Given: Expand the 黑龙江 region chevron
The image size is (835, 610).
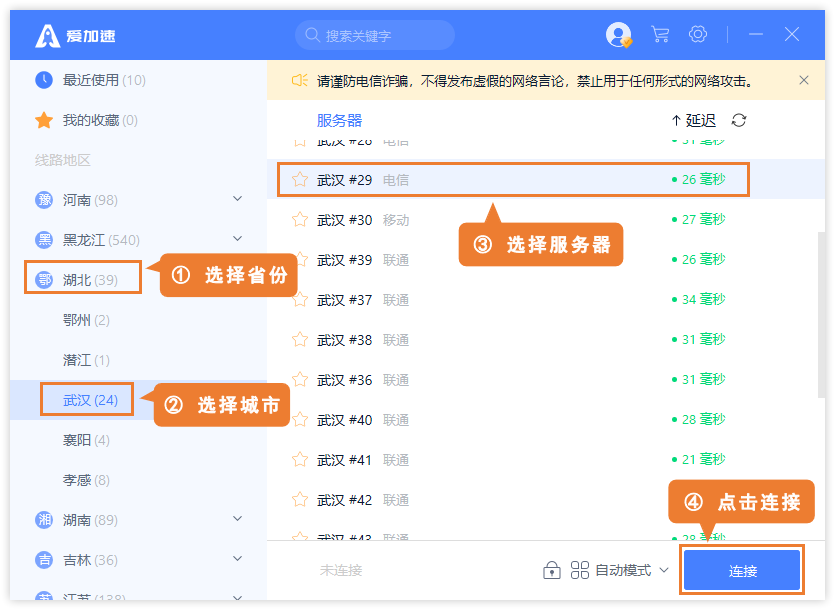Looking at the screenshot, I should (x=238, y=239).
